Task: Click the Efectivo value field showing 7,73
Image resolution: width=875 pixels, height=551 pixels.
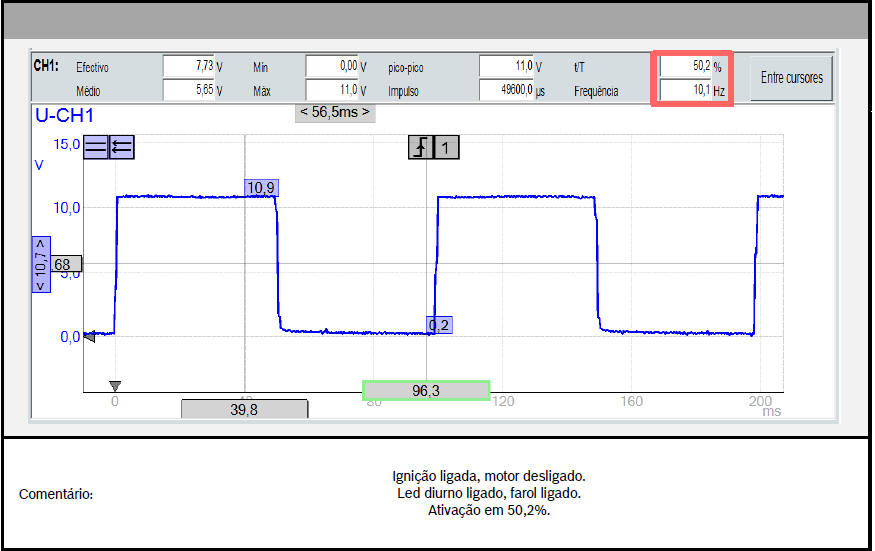Action: click(188, 67)
